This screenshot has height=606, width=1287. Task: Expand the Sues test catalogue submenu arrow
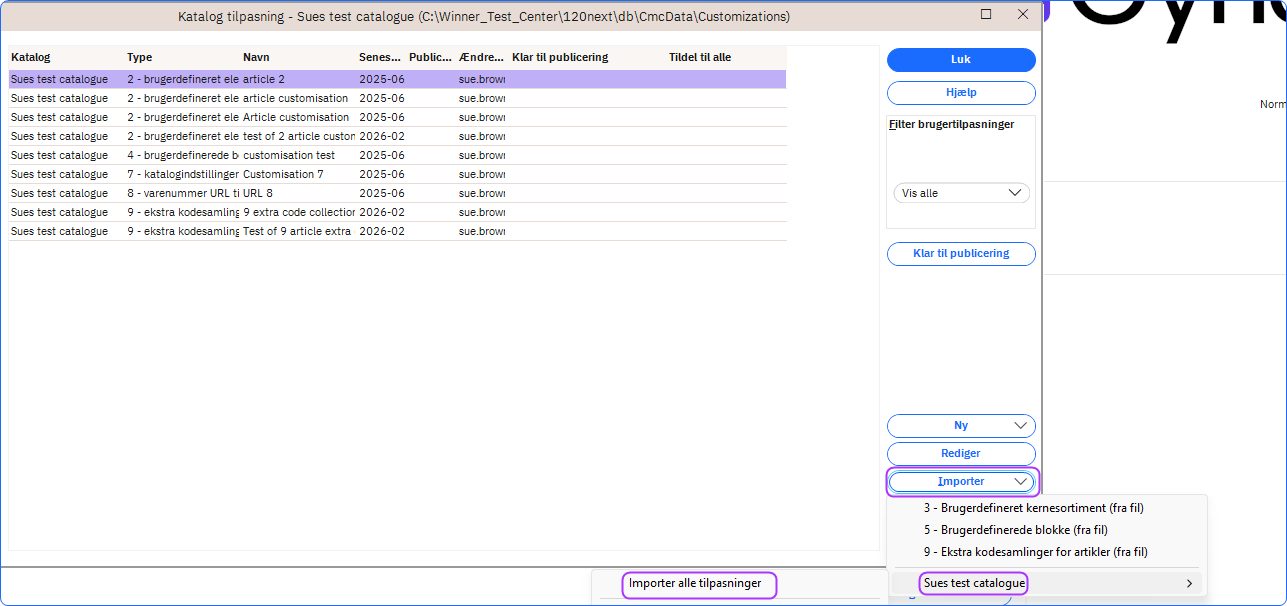1189,583
